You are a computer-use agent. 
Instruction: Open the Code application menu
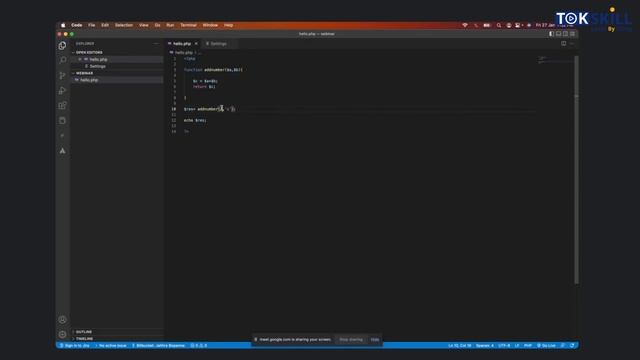click(77, 25)
